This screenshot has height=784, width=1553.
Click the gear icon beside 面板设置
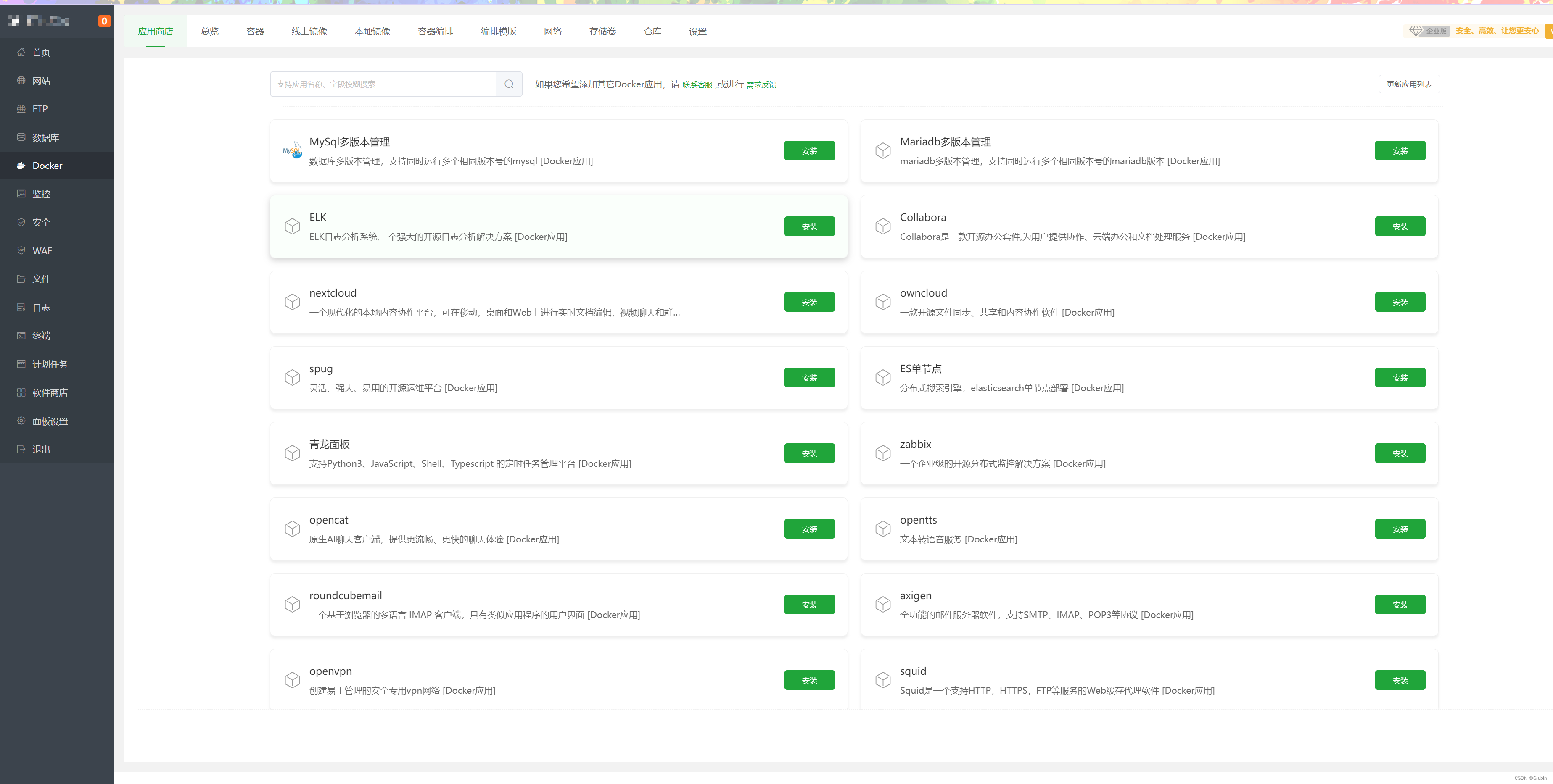[21, 421]
